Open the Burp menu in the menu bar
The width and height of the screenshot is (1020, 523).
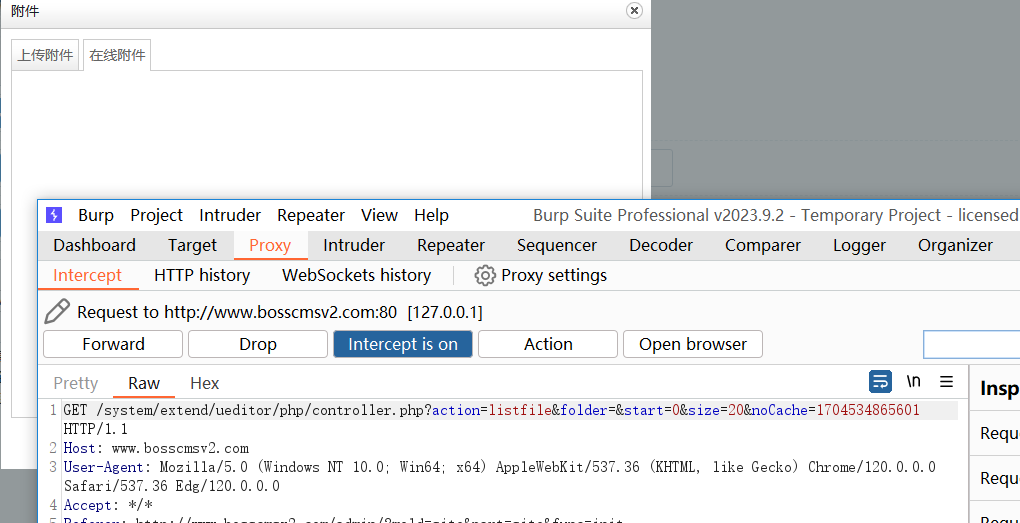point(96,215)
